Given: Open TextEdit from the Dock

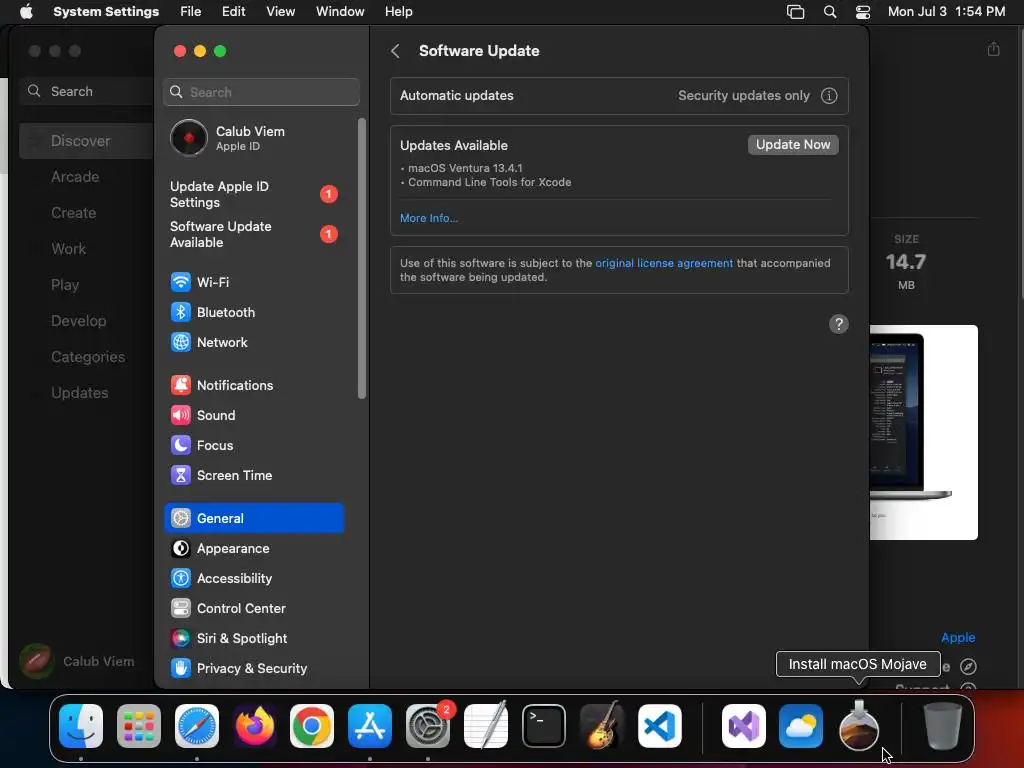Looking at the screenshot, I should (486, 726).
